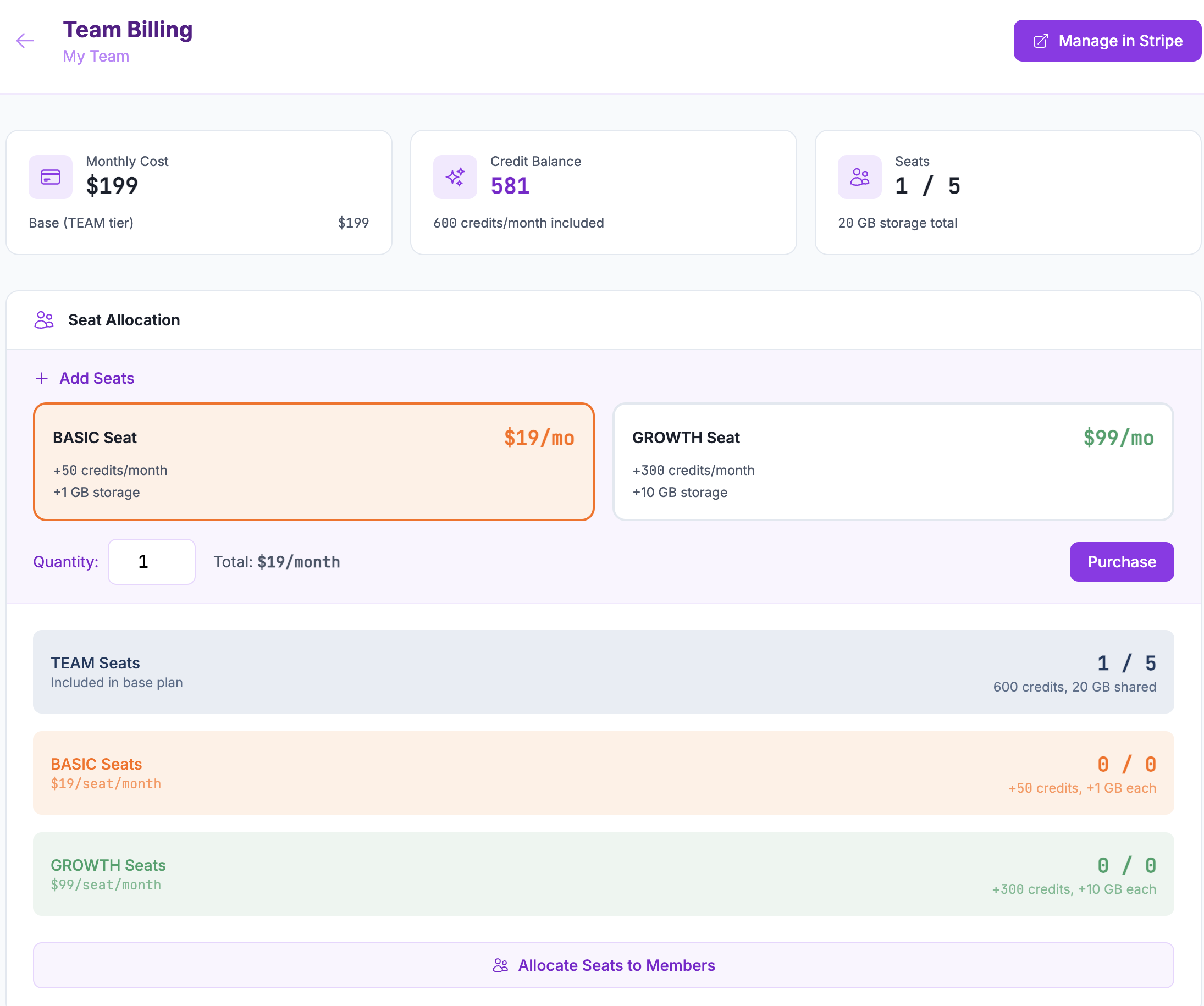Click people icon in Allocate Seats button
Image resolution: width=1204 pixels, height=1006 pixels.
click(500, 965)
